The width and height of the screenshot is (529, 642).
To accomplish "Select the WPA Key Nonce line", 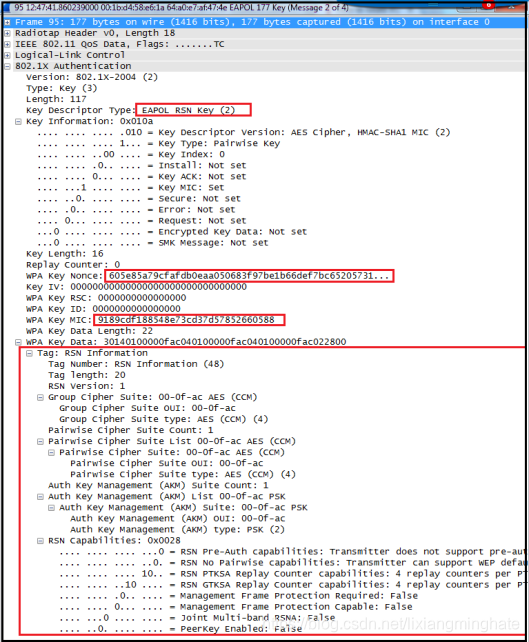I will 210,276.
